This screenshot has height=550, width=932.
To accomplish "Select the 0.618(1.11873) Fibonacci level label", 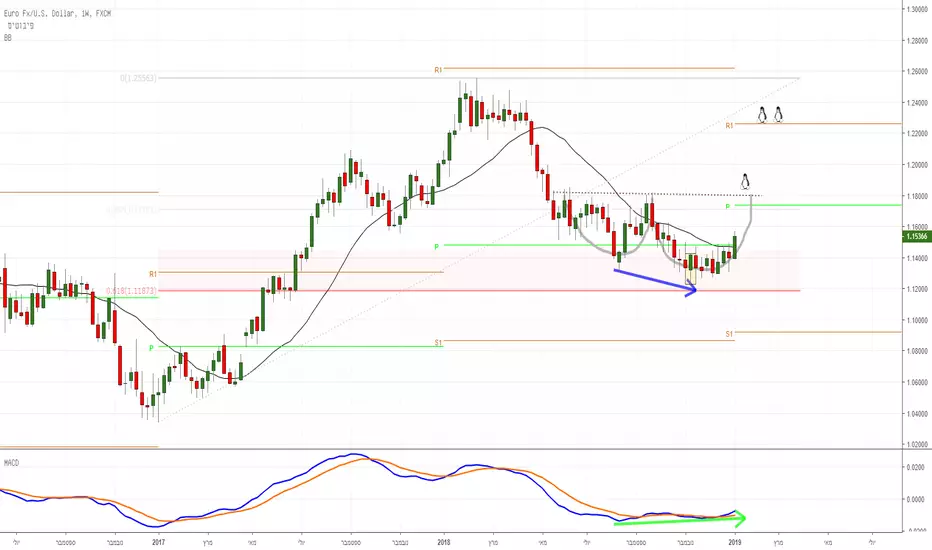I will [131, 291].
